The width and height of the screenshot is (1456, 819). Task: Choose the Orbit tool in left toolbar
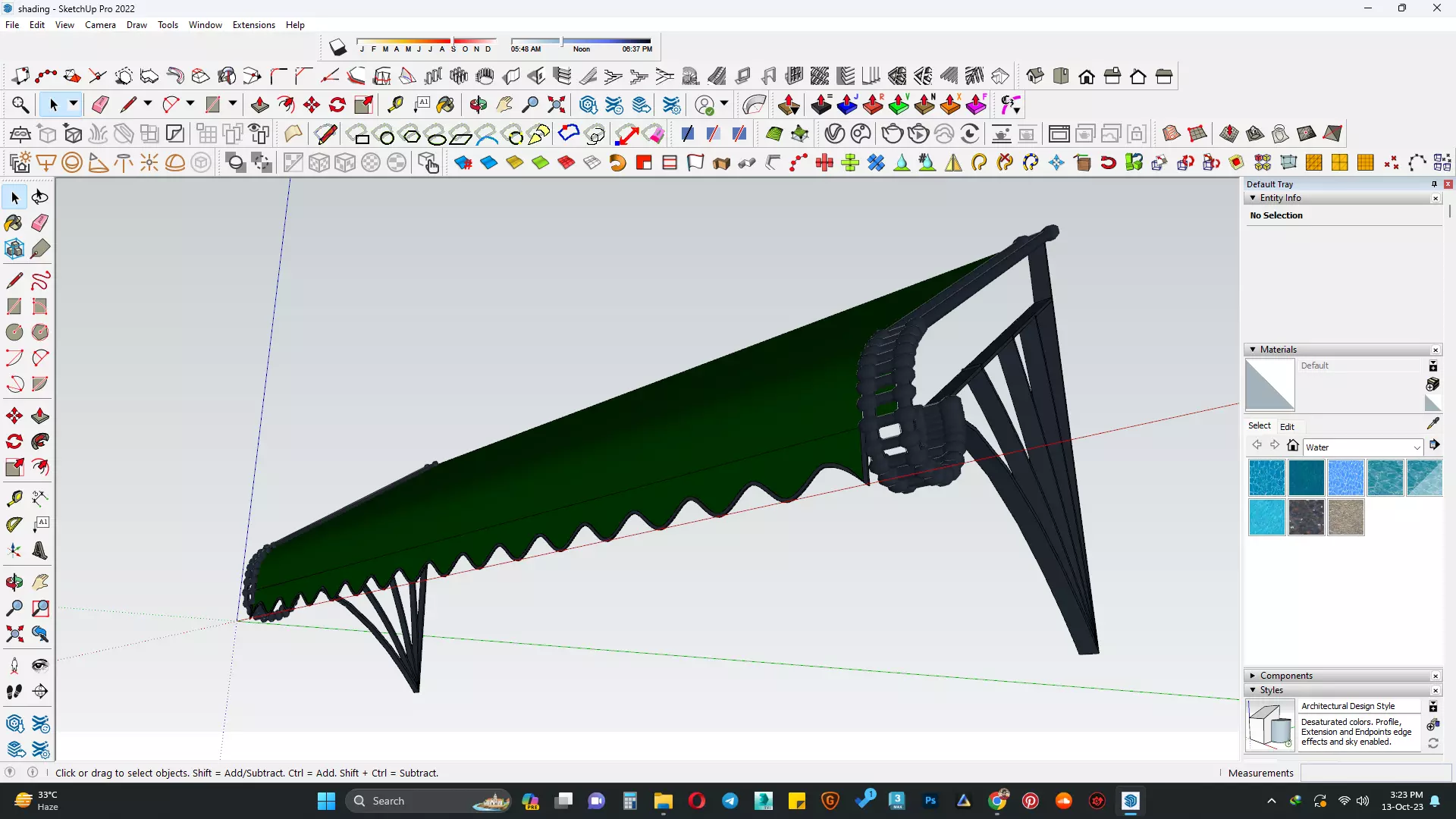[14, 582]
